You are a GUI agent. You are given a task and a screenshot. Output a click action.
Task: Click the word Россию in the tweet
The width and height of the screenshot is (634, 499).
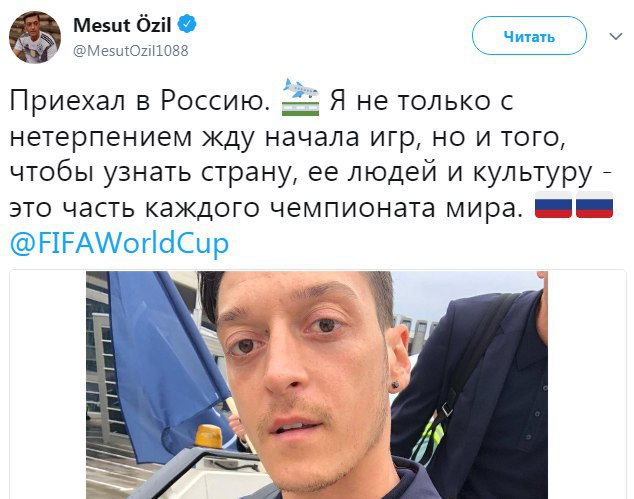215,100
